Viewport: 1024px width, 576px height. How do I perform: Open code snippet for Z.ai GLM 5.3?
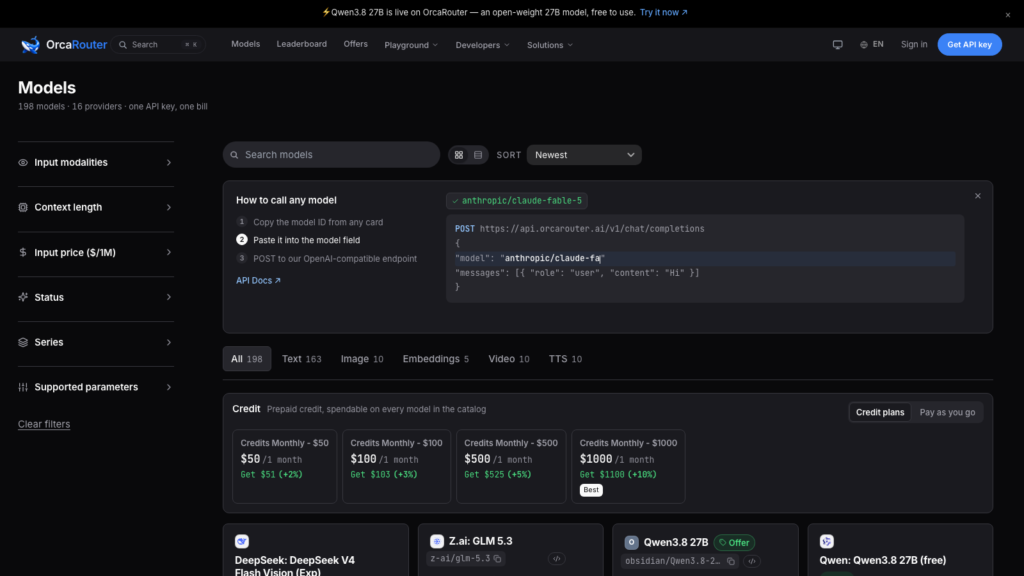click(x=556, y=559)
